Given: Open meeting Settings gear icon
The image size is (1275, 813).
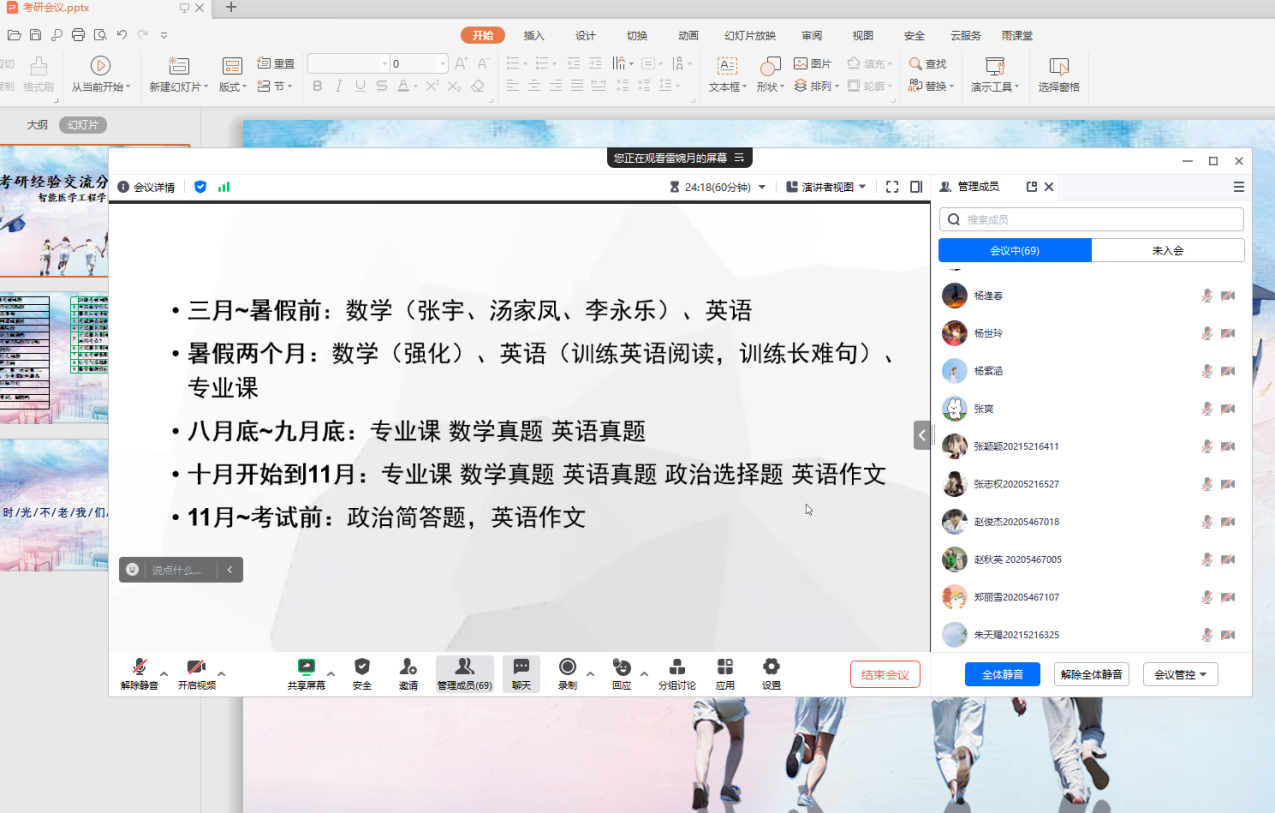Looking at the screenshot, I should tap(771, 668).
